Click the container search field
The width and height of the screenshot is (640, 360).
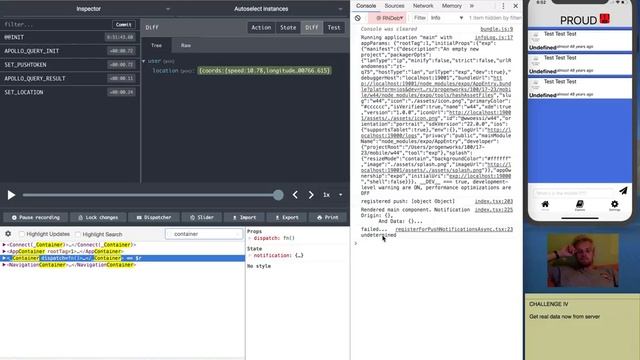pyautogui.click(x=204, y=234)
